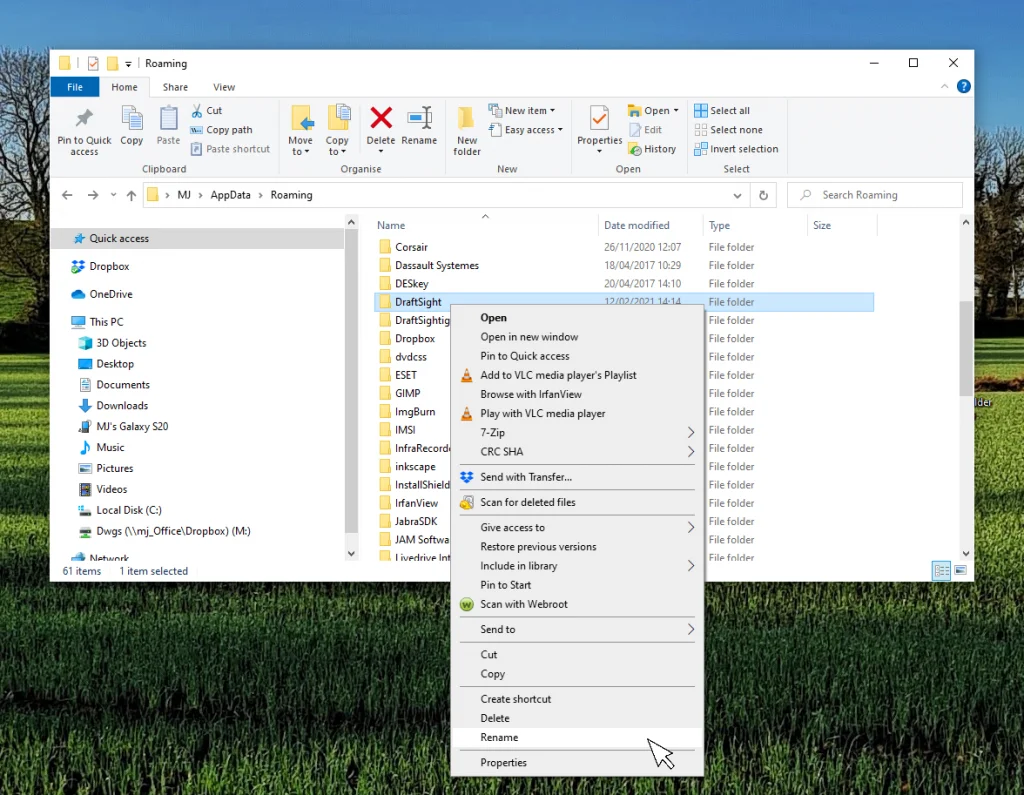Refresh the folder with the refresh icon

[763, 195]
